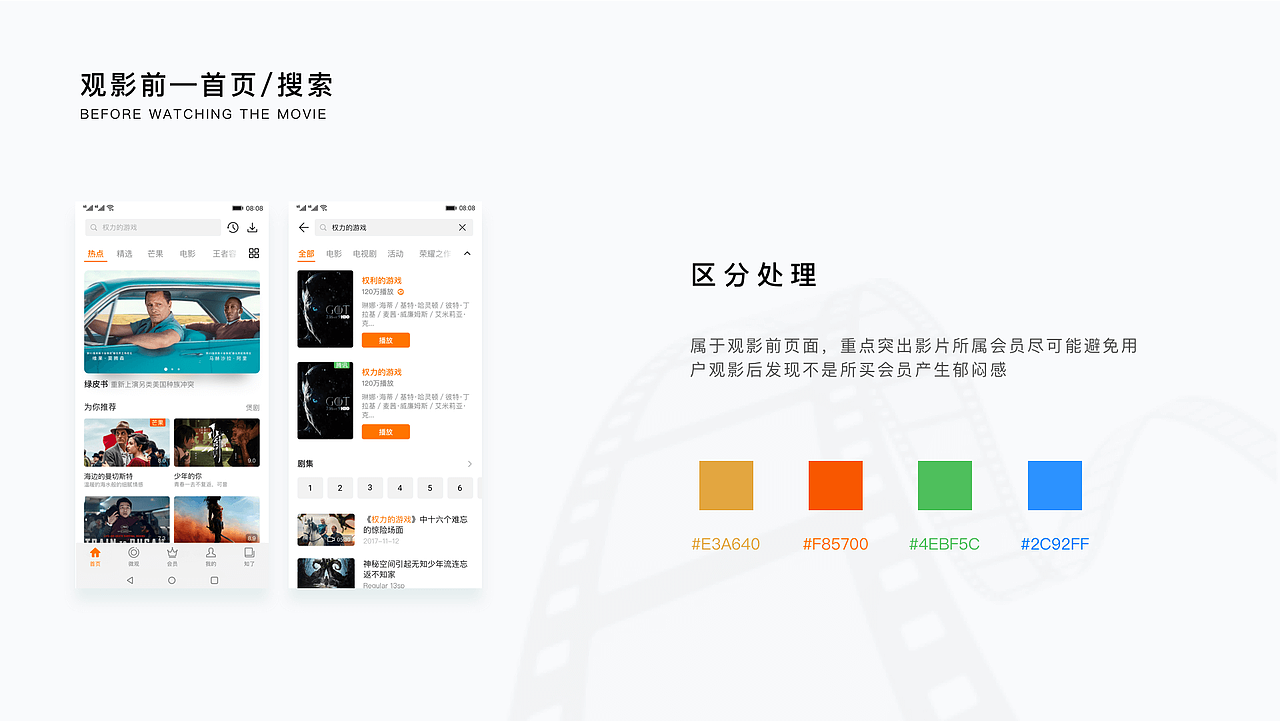This screenshot has height=721, width=1280.
Task: Tap the 绿皮书 banner carousel image
Action: (x=171, y=319)
